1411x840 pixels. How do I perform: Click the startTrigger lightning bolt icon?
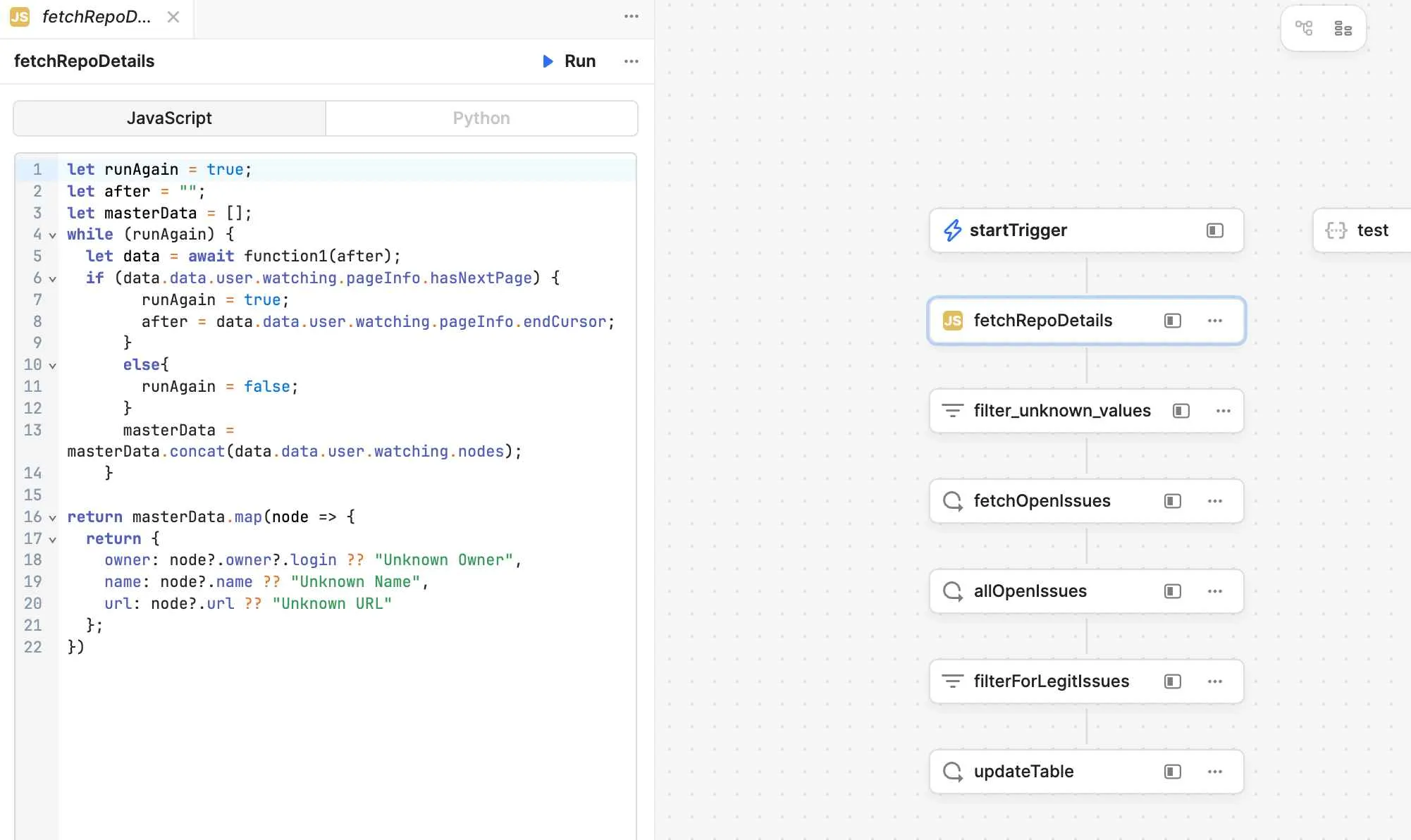(x=953, y=230)
